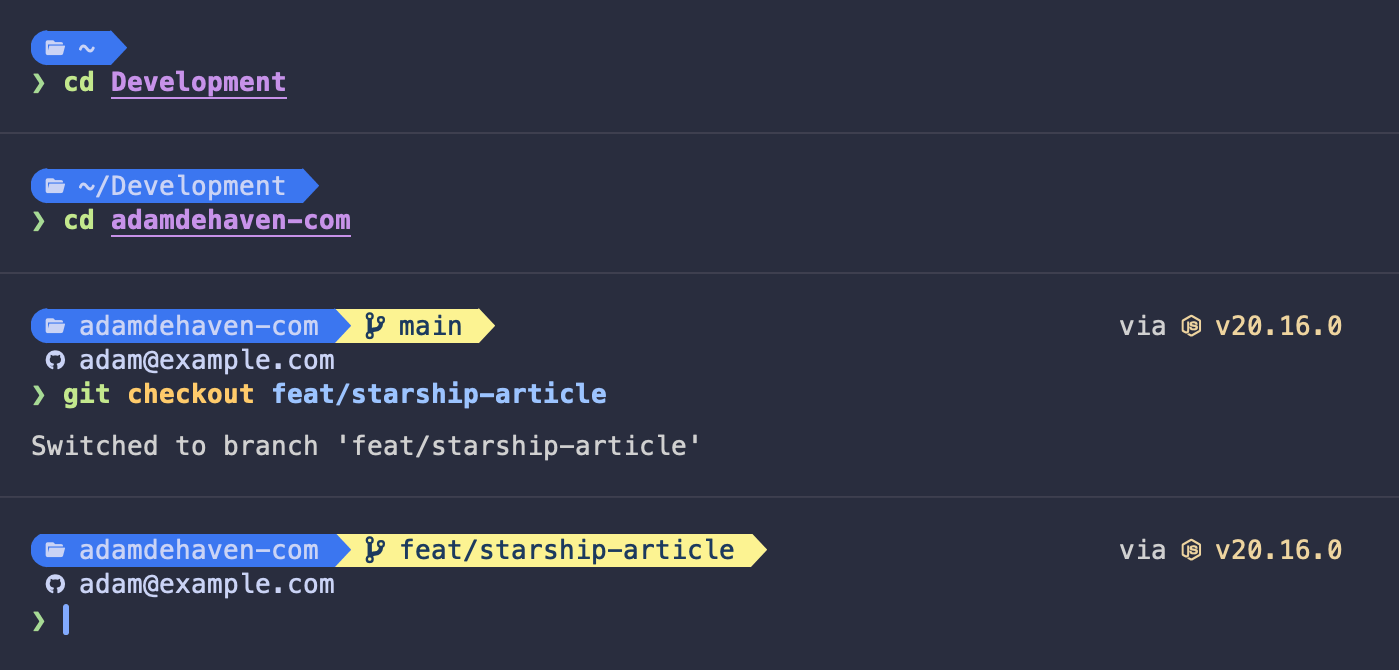Open the underlined Development path
Image resolution: width=1399 pixels, height=670 pixels.
(198, 82)
